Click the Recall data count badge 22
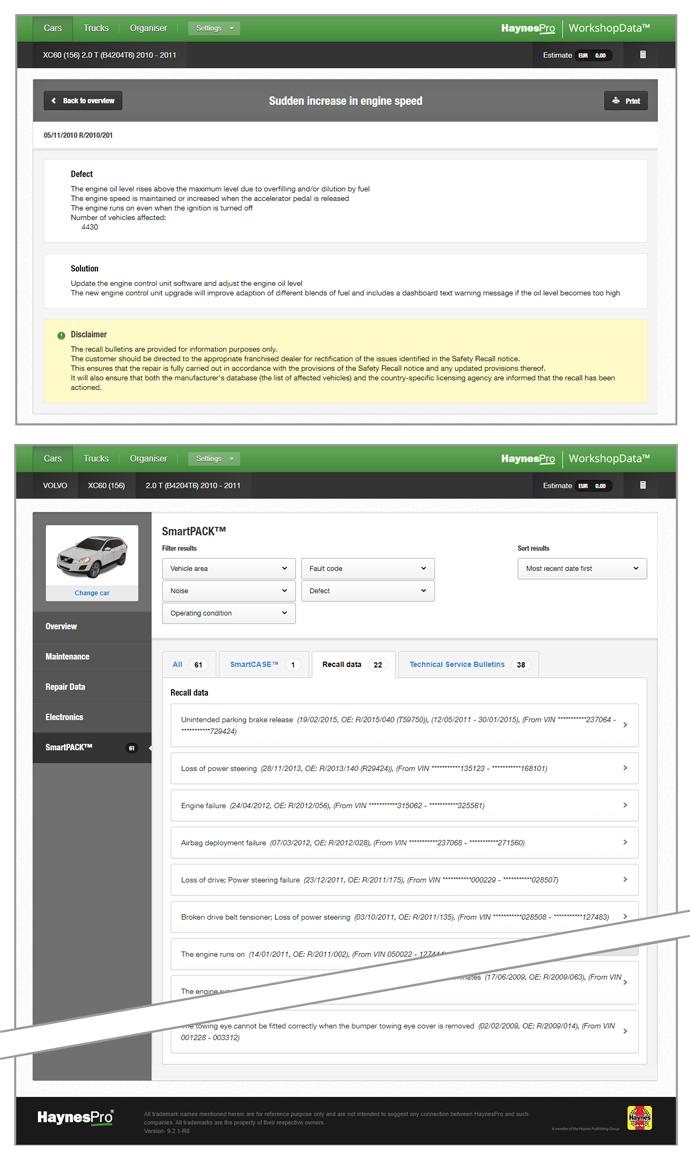Image resolution: width=690 pixels, height=1163 pixels. coord(378,665)
